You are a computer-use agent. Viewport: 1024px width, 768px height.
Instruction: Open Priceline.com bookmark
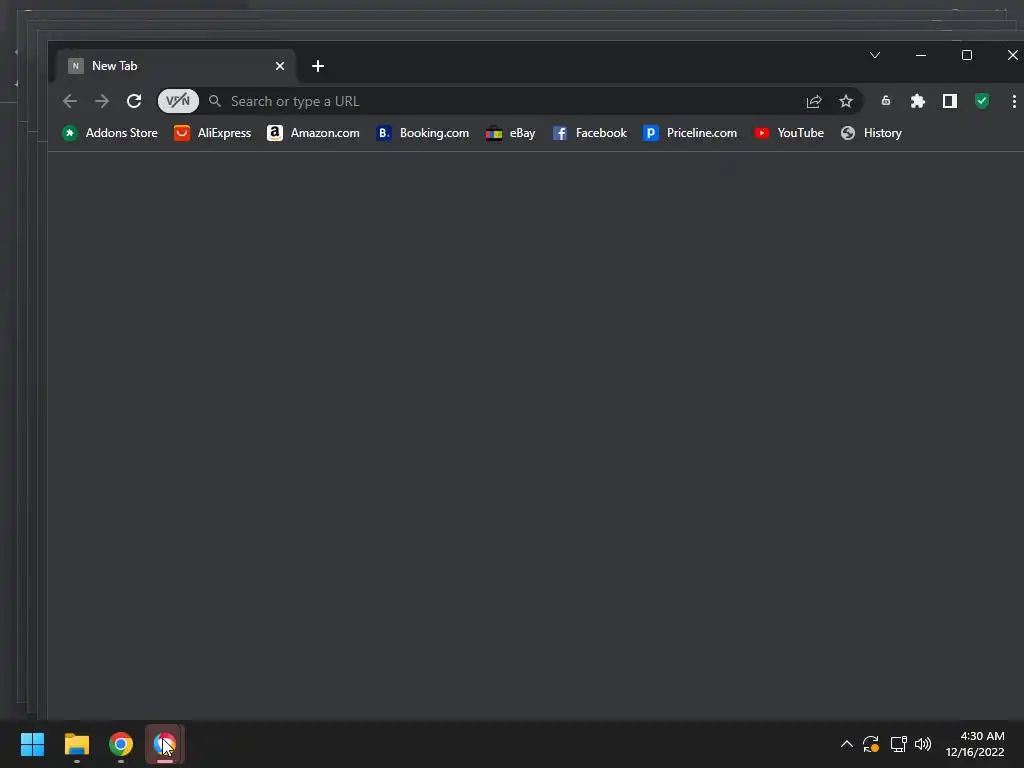click(x=690, y=133)
